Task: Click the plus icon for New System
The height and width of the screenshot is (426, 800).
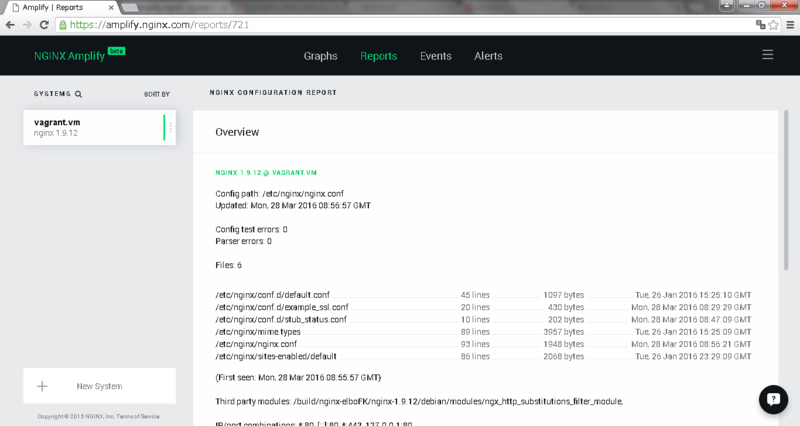Action: pos(42,386)
